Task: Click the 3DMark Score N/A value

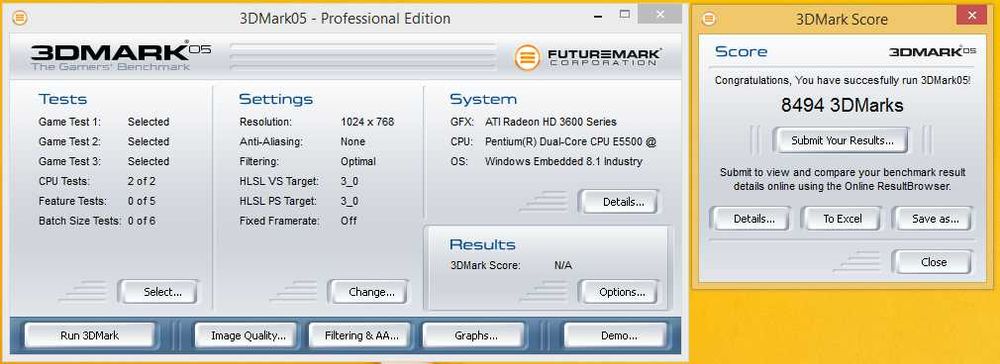Action: pos(563,265)
